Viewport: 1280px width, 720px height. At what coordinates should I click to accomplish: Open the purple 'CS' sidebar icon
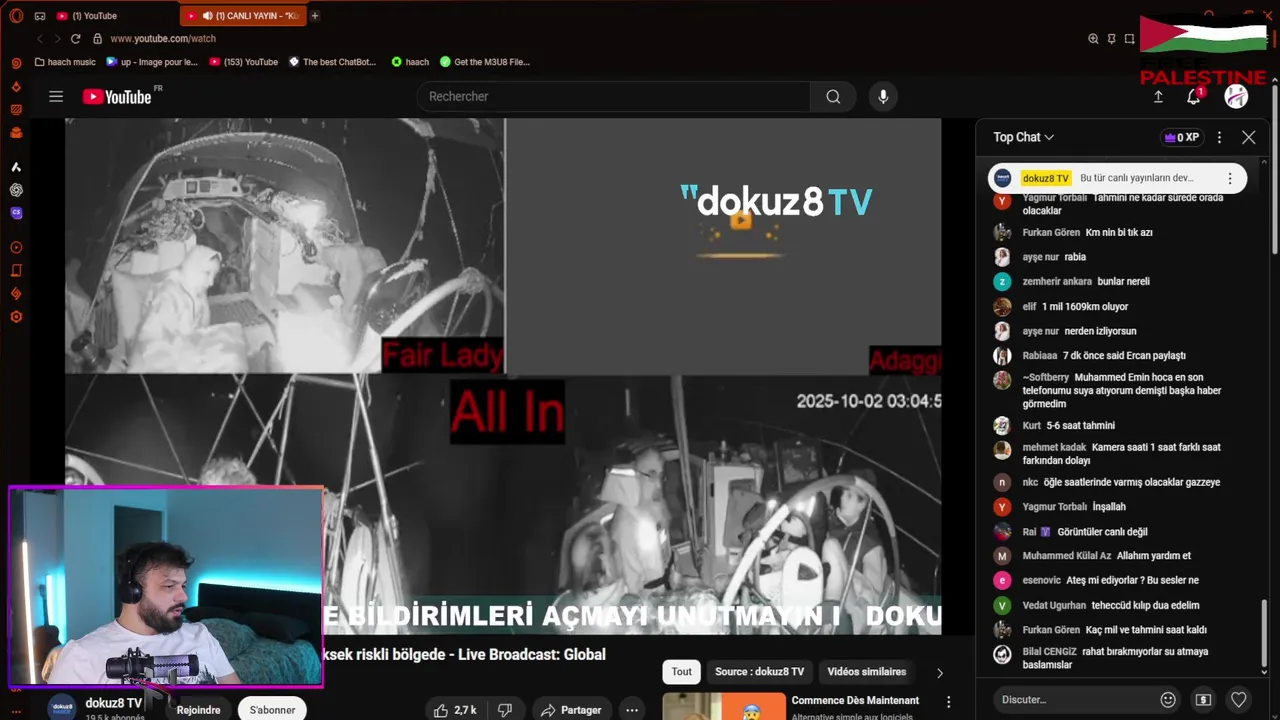click(16, 213)
